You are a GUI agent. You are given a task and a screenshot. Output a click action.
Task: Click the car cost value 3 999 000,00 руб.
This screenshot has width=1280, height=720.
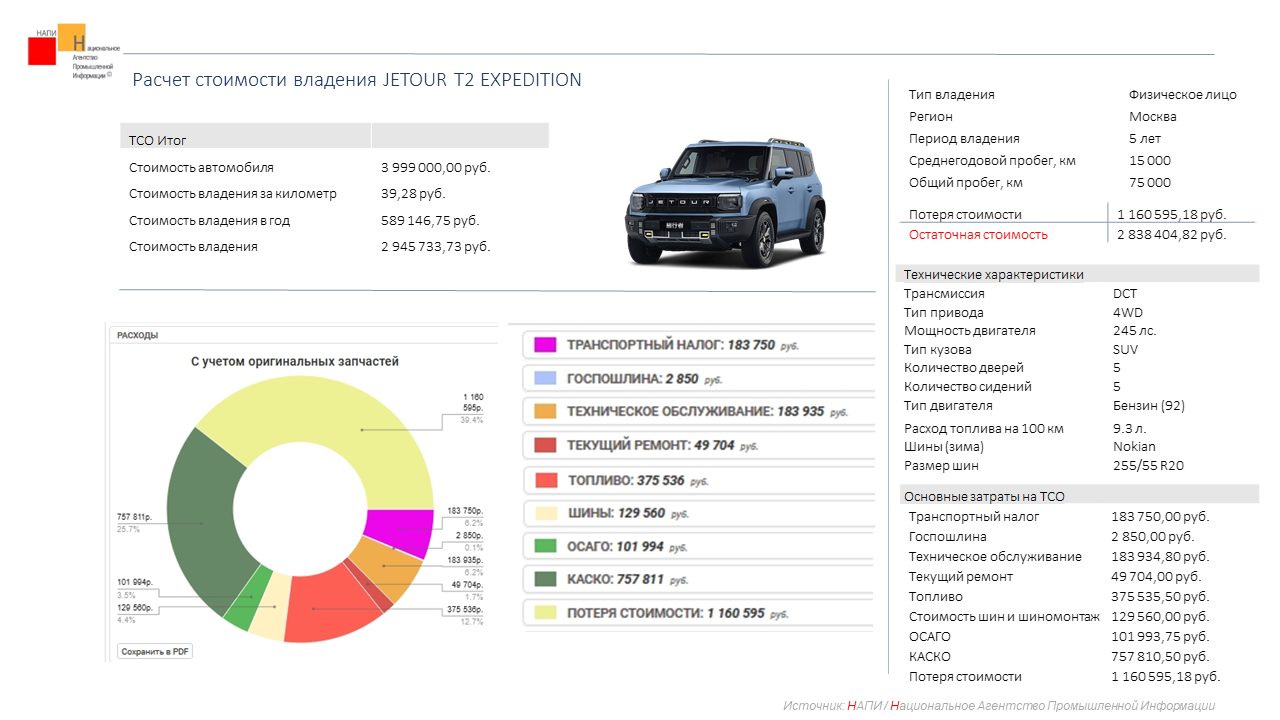point(436,168)
